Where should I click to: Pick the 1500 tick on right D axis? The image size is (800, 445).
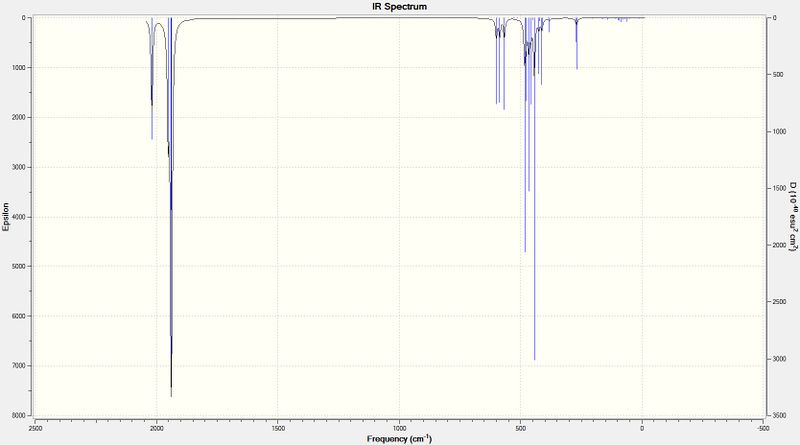coord(779,188)
